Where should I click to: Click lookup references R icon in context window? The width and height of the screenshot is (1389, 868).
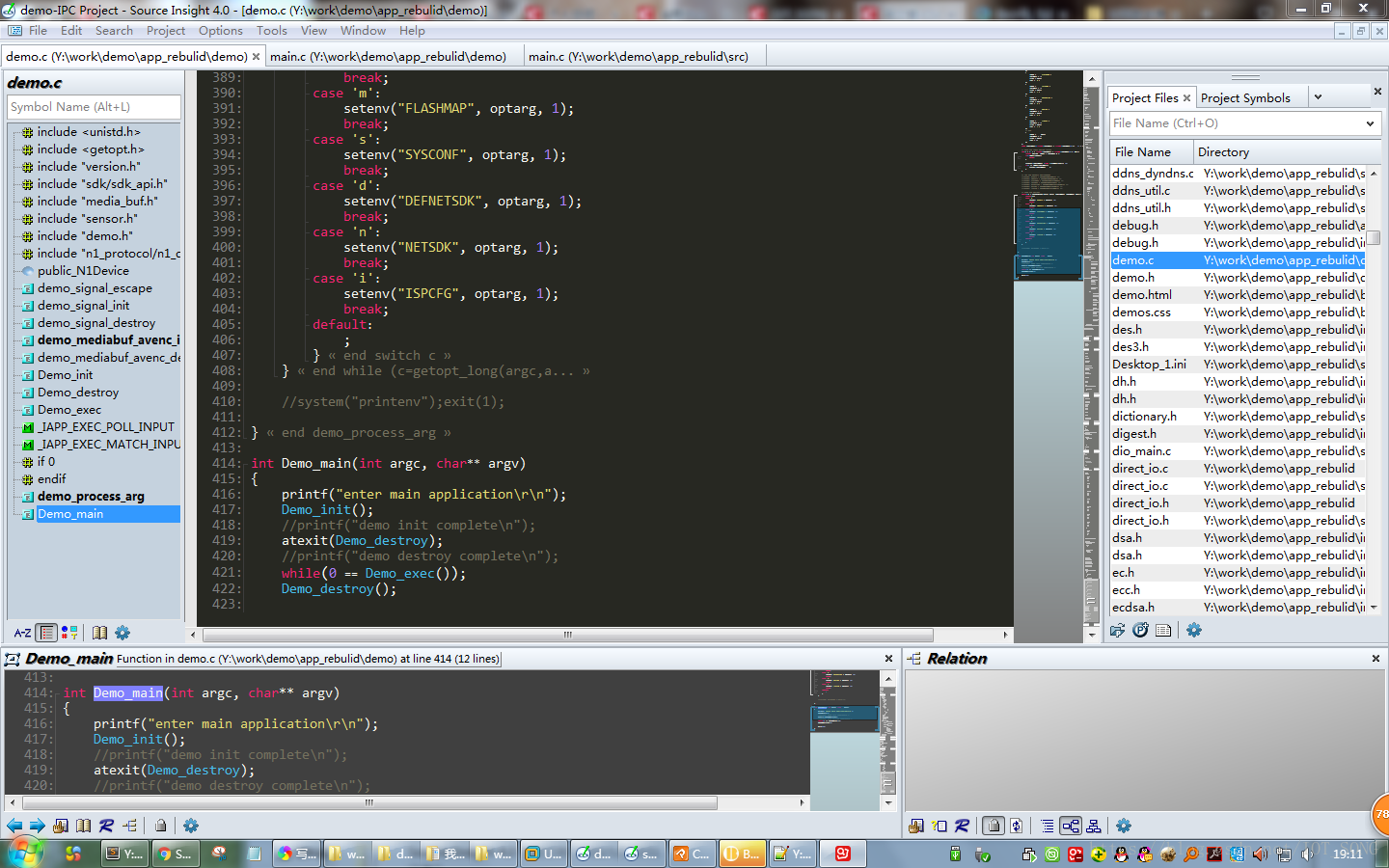(106, 826)
